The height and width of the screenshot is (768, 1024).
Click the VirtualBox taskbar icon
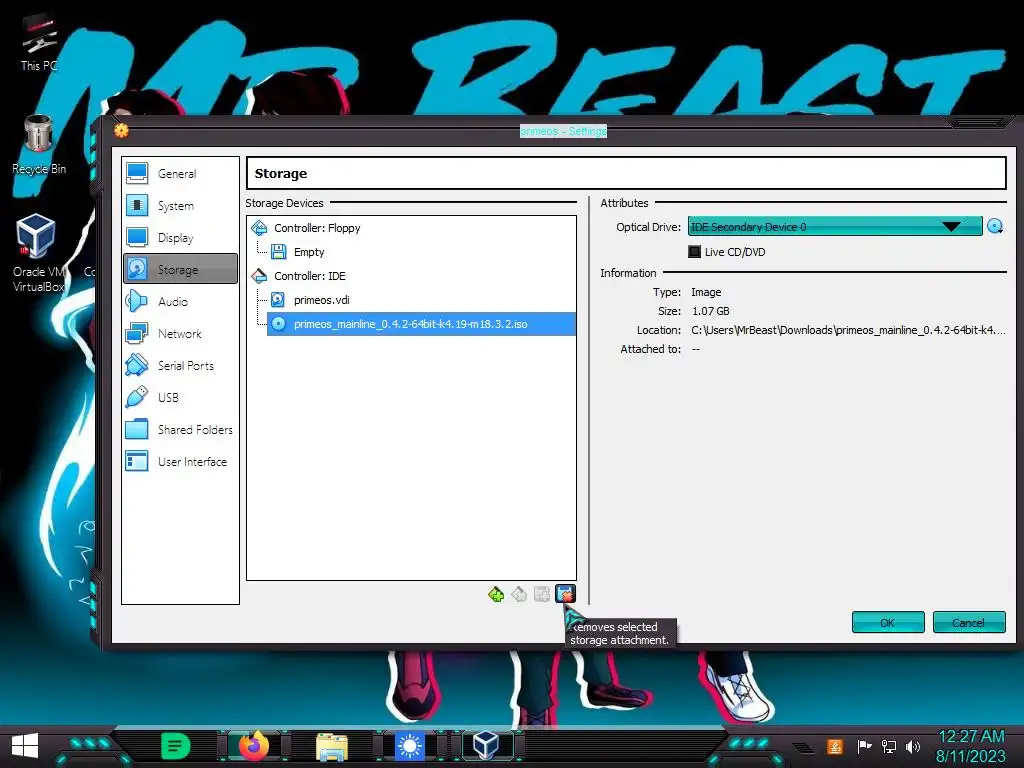[486, 745]
